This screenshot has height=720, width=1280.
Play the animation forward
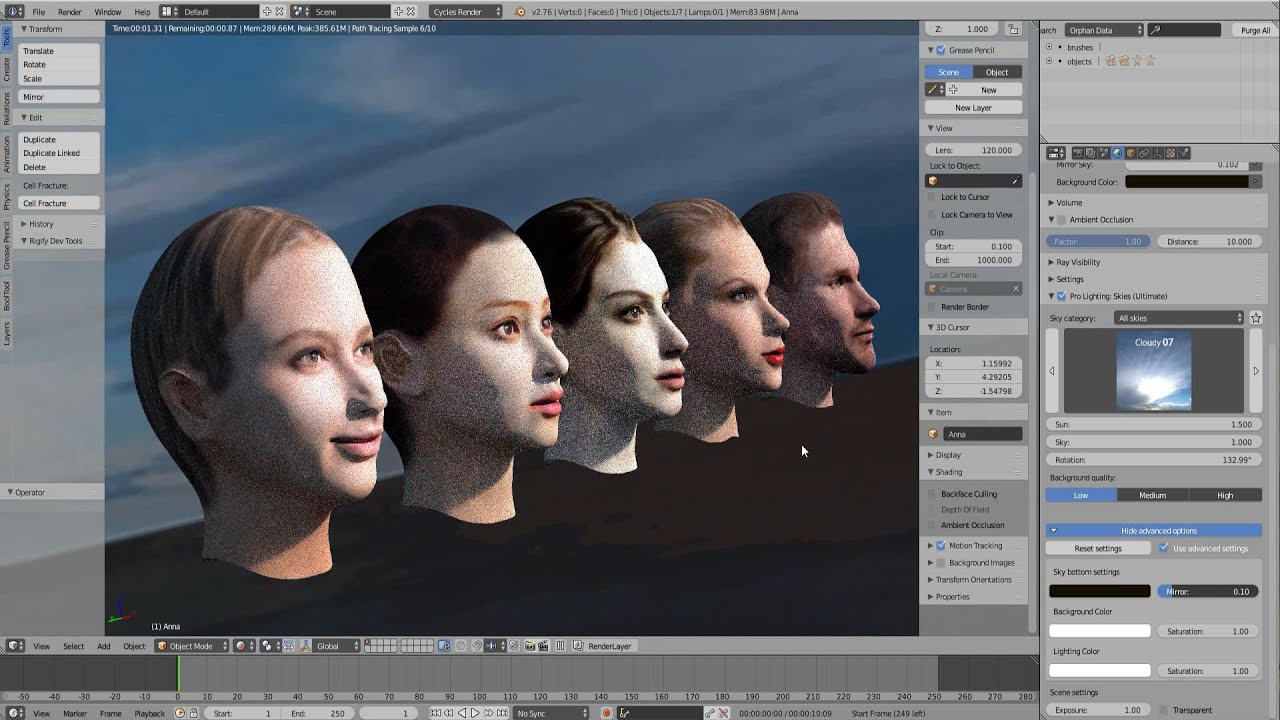[475, 713]
